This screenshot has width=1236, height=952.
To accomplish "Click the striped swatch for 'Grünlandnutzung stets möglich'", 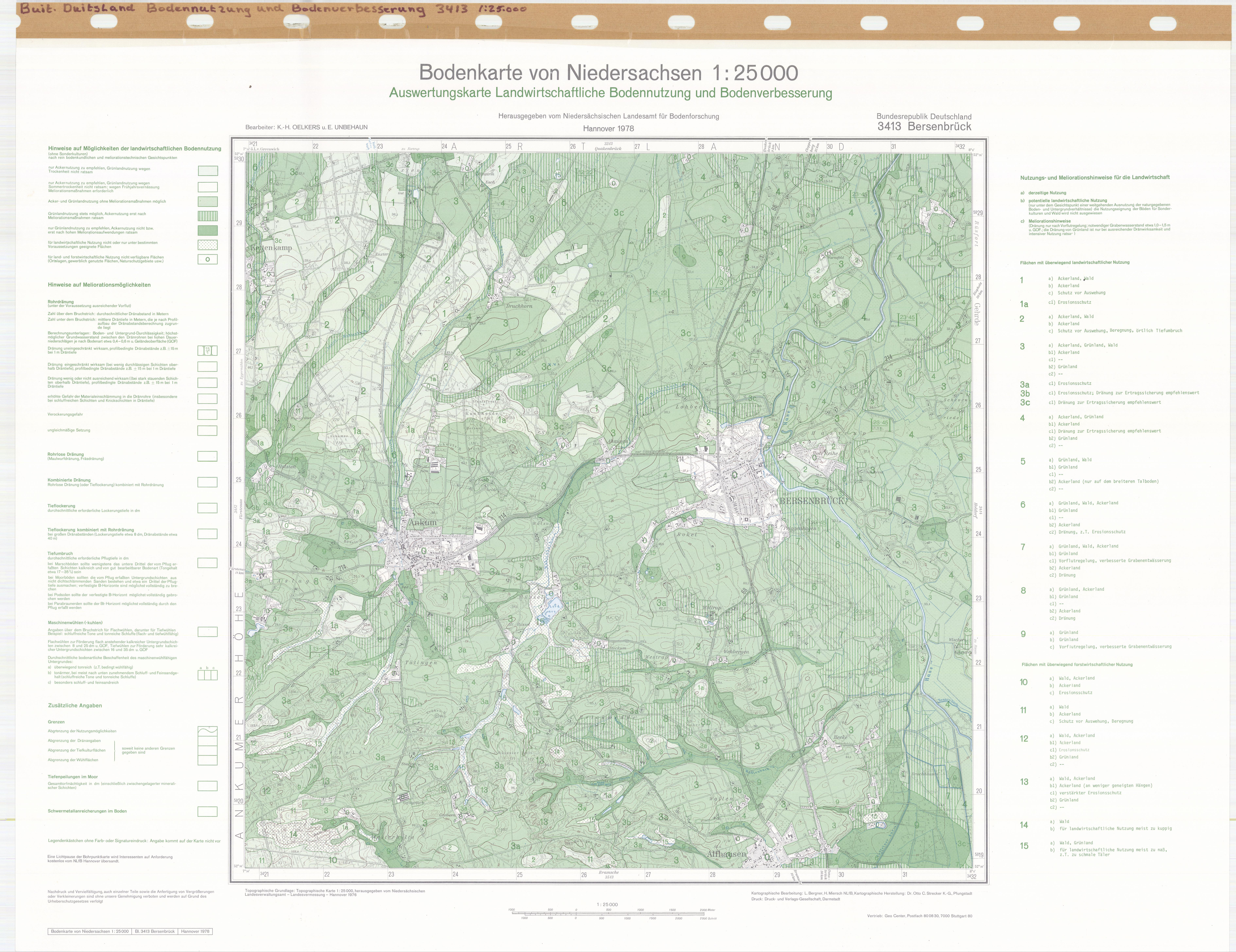I will (x=208, y=216).
